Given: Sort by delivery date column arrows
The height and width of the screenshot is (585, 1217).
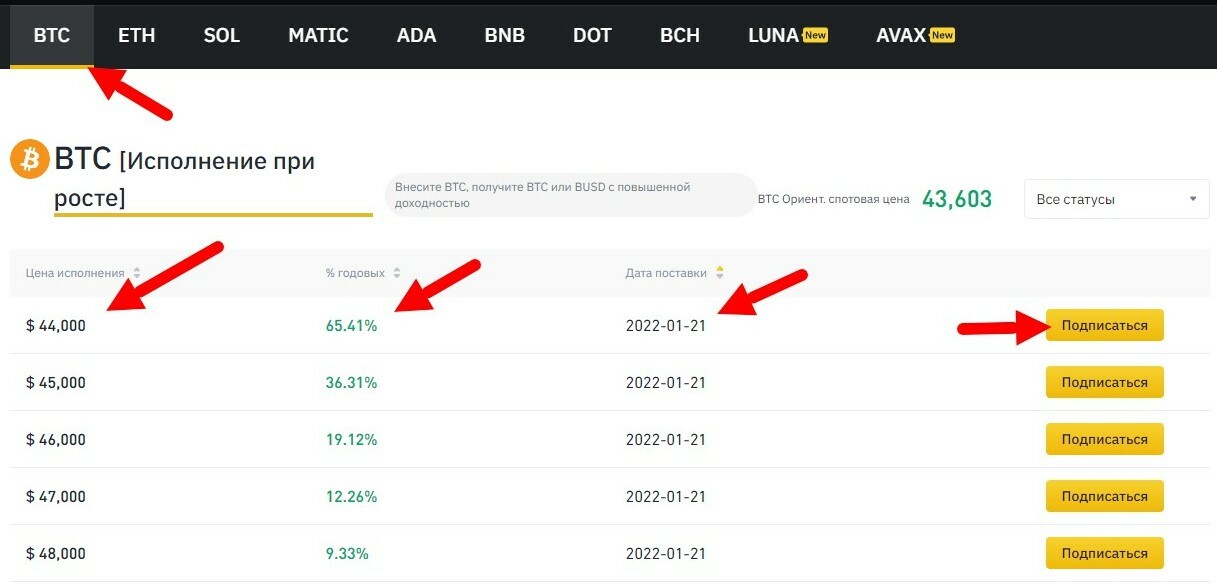Looking at the screenshot, I should (719, 273).
